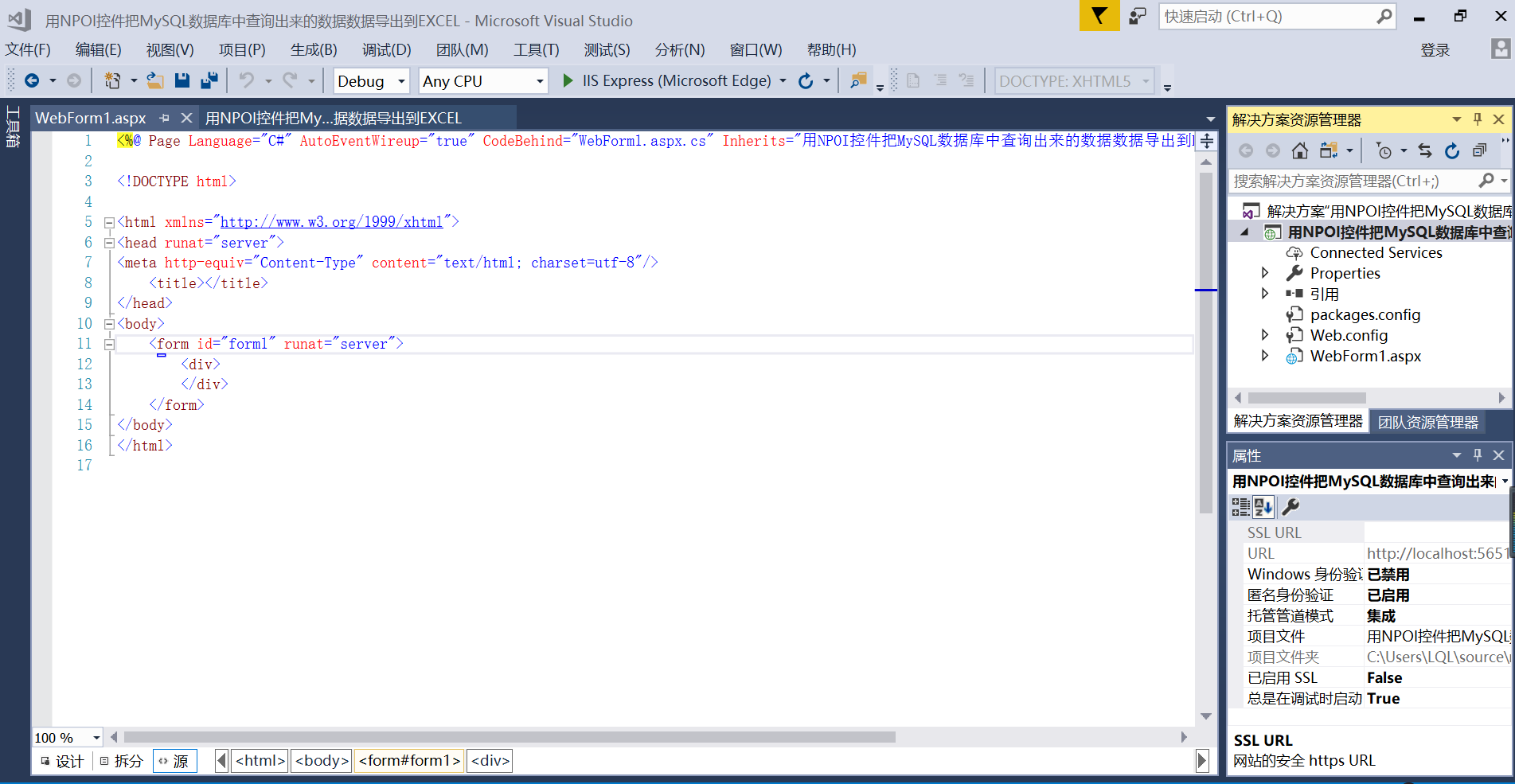Click the Save All toolbar icon
Viewport: 1515px width, 784px height.
[x=209, y=80]
